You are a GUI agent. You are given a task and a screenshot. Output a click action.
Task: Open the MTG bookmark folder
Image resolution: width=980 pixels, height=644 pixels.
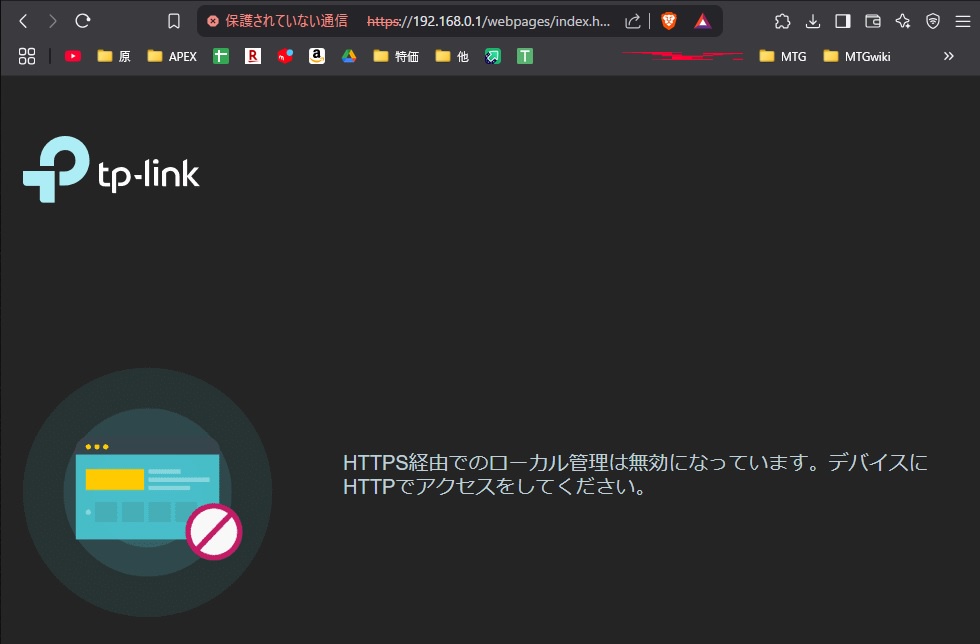click(x=782, y=56)
